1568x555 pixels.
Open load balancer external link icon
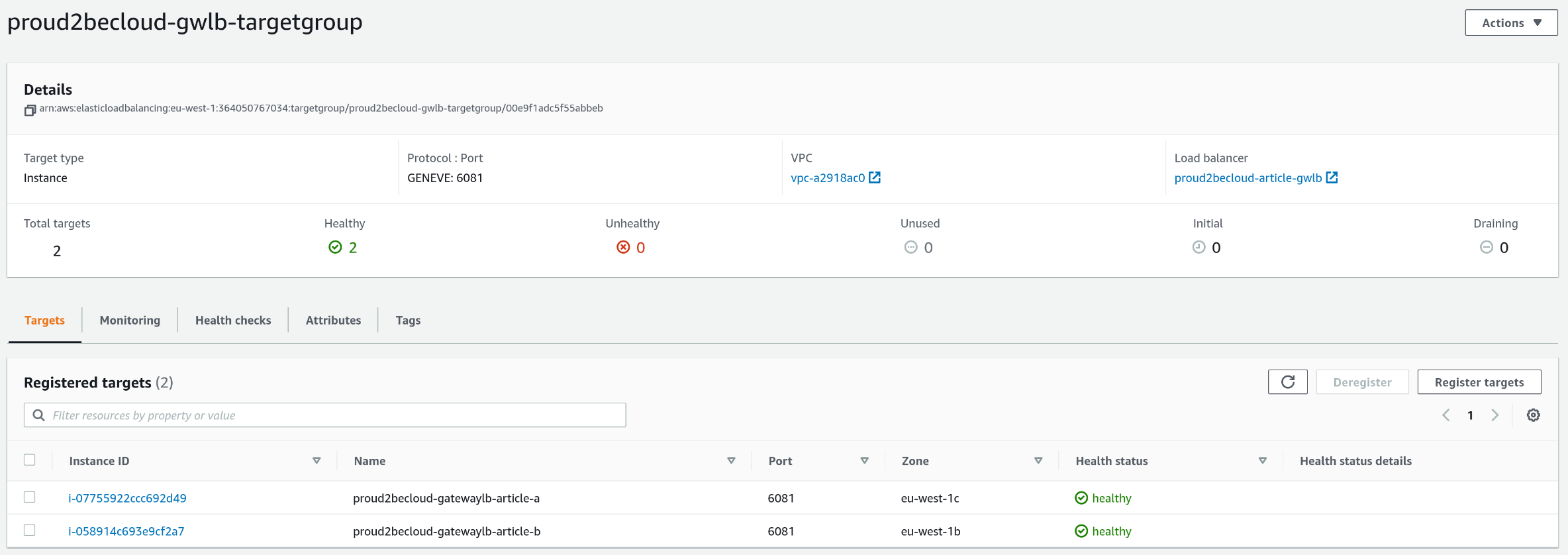coord(1332,177)
